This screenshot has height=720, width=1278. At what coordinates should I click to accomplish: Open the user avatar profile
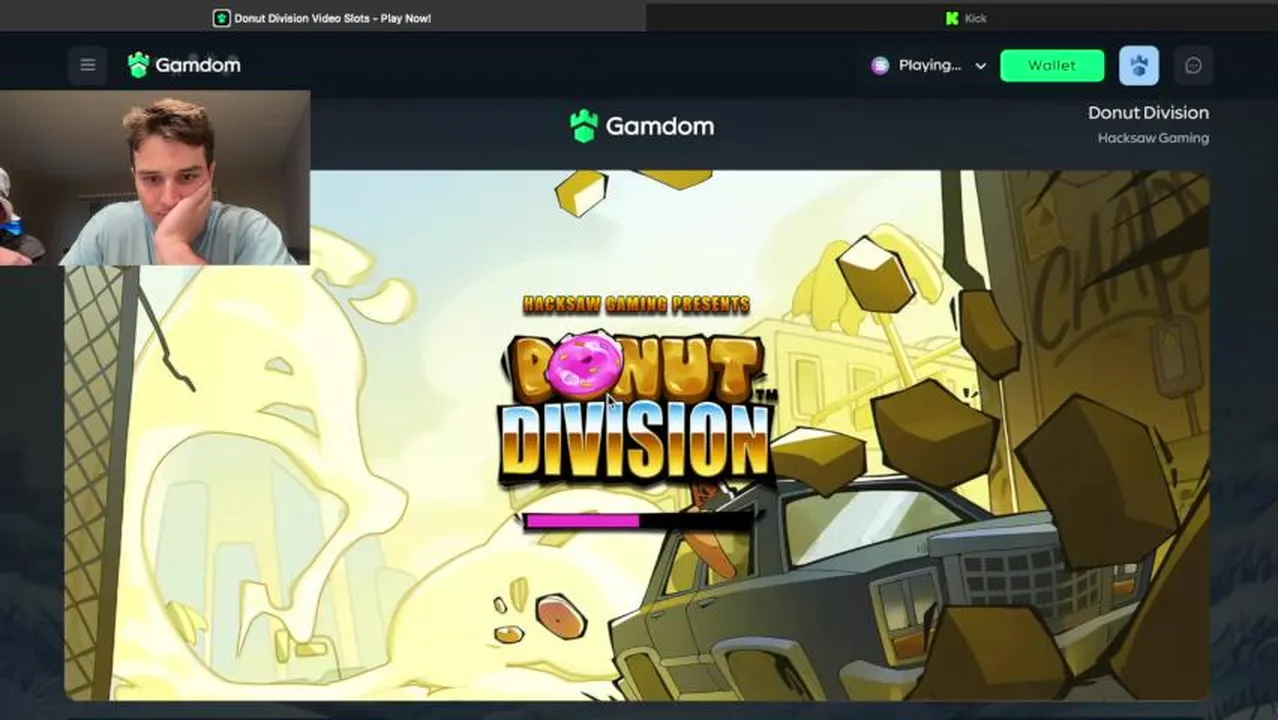(x=1139, y=65)
